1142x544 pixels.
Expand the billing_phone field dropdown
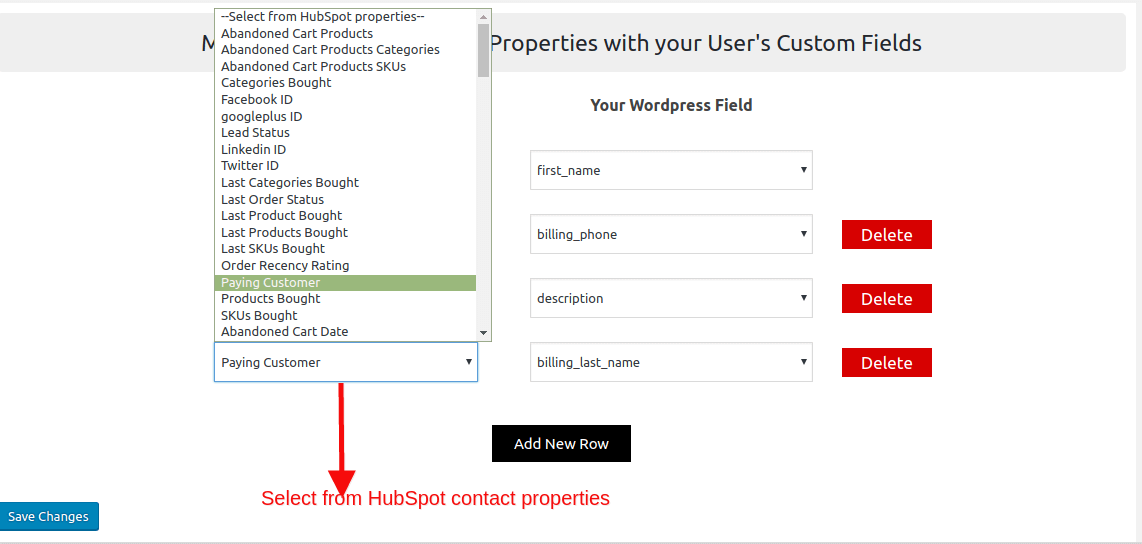pyautogui.click(x=671, y=234)
